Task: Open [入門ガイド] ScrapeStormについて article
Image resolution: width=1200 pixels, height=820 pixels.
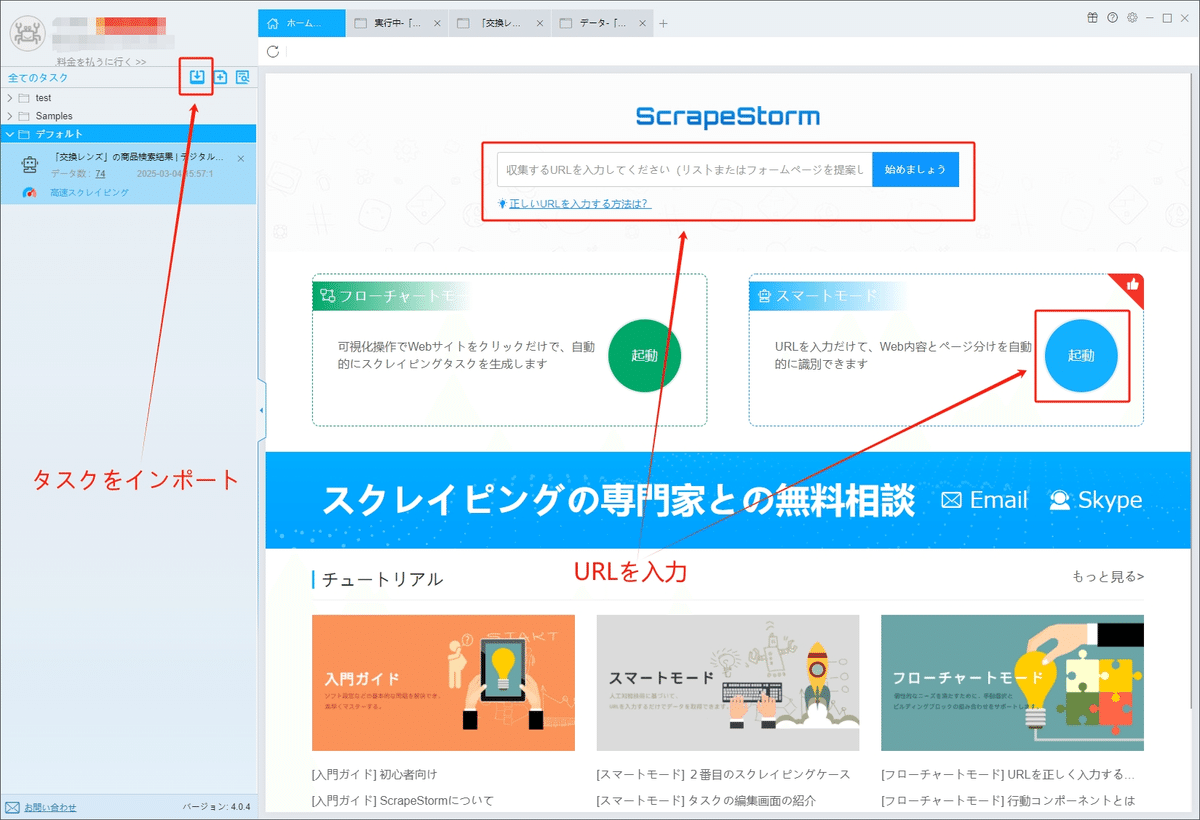Action: [x=402, y=800]
